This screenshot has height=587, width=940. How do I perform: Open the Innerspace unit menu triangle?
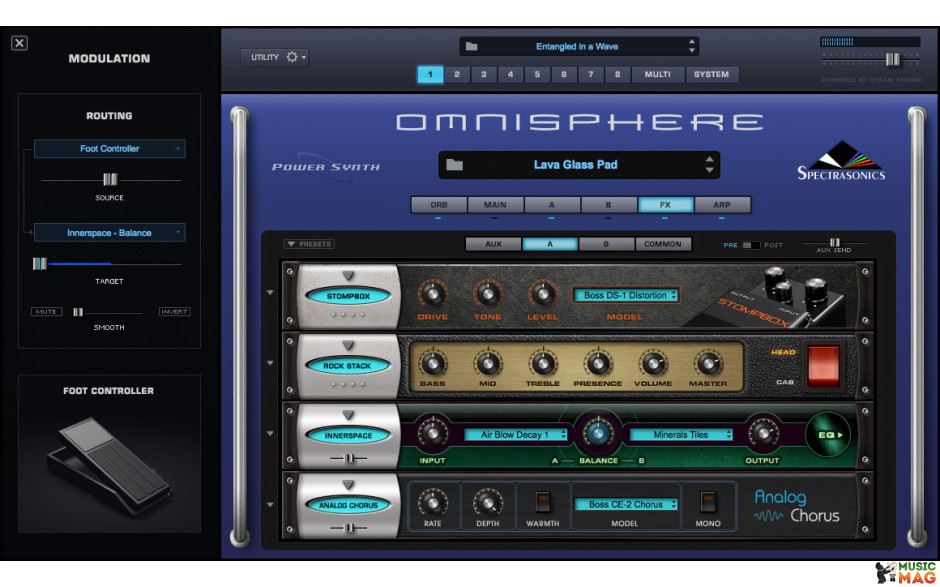click(x=348, y=415)
